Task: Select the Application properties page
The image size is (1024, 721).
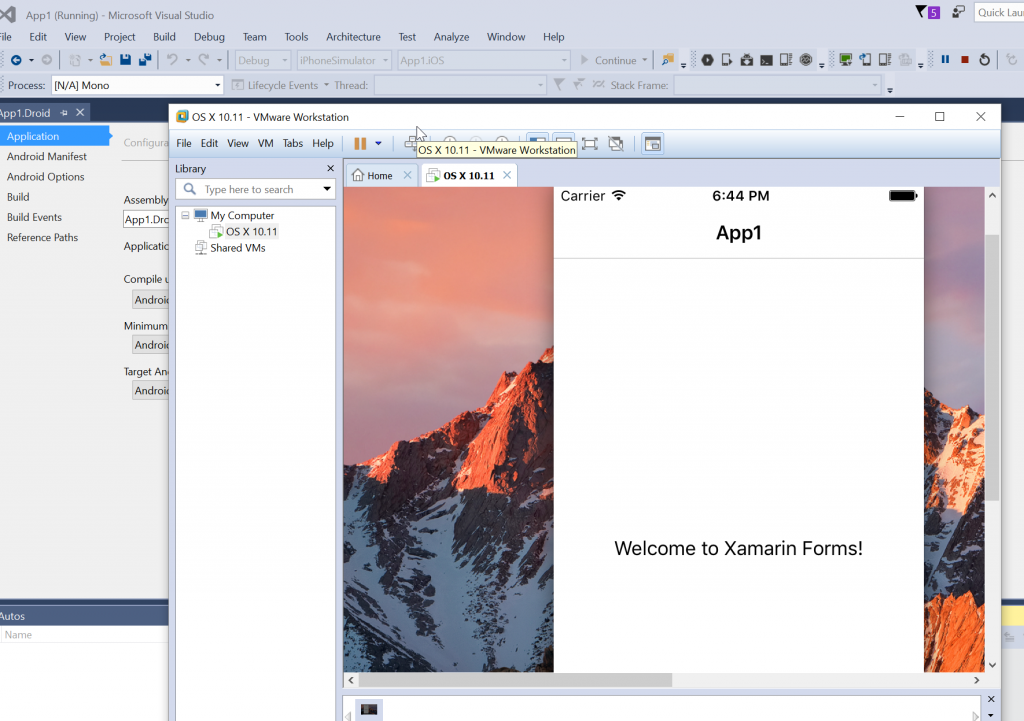Action: click(x=55, y=136)
